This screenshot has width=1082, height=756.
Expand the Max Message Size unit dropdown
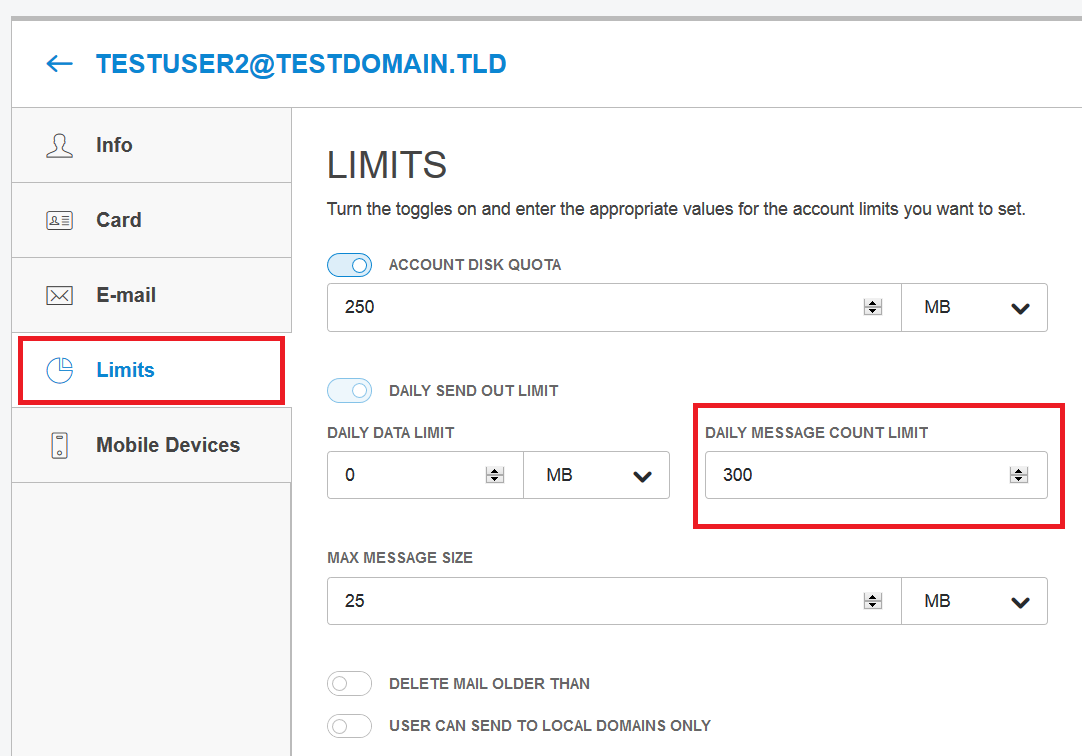click(975, 602)
